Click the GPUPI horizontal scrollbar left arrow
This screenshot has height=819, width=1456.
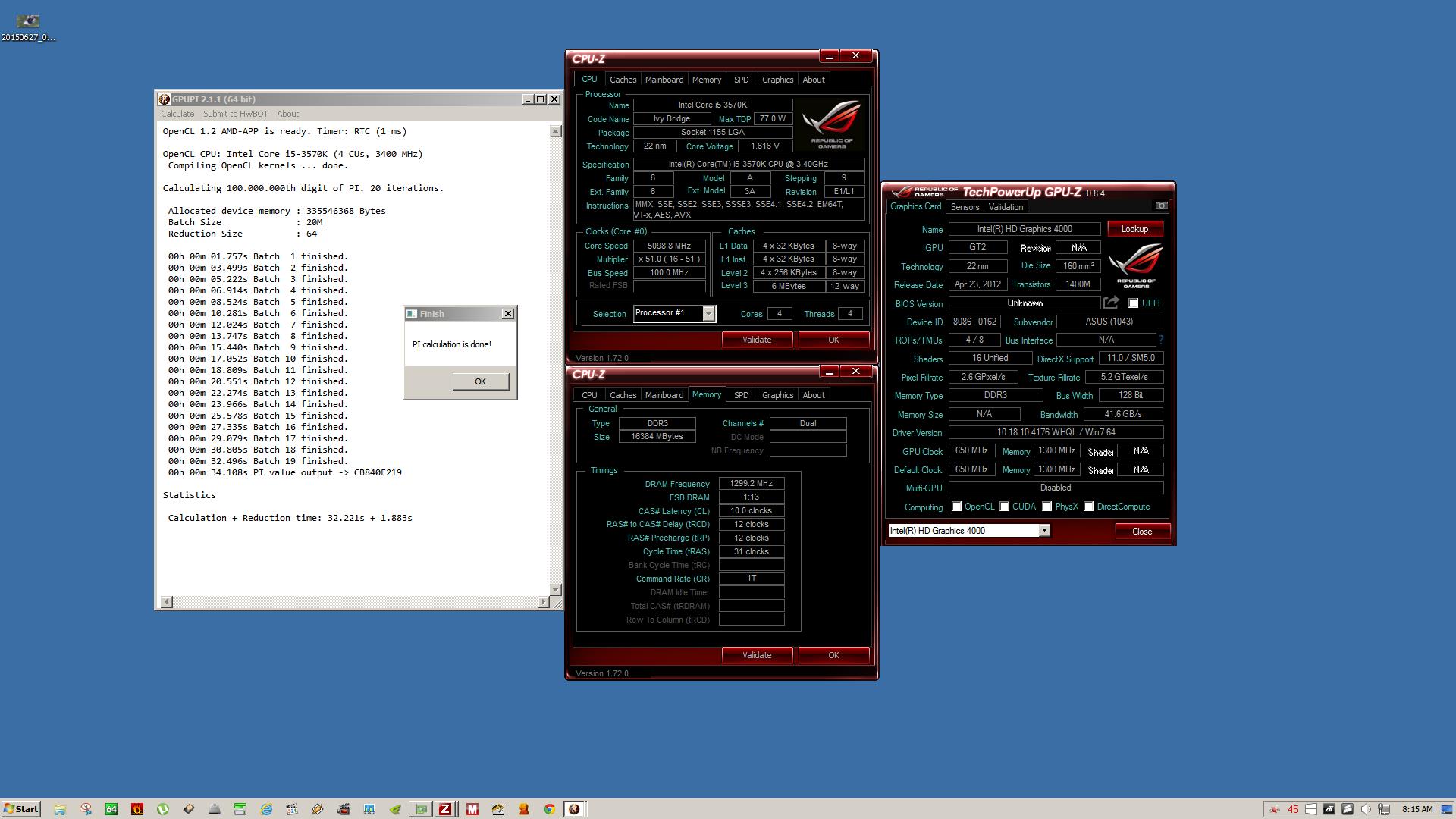point(167,602)
